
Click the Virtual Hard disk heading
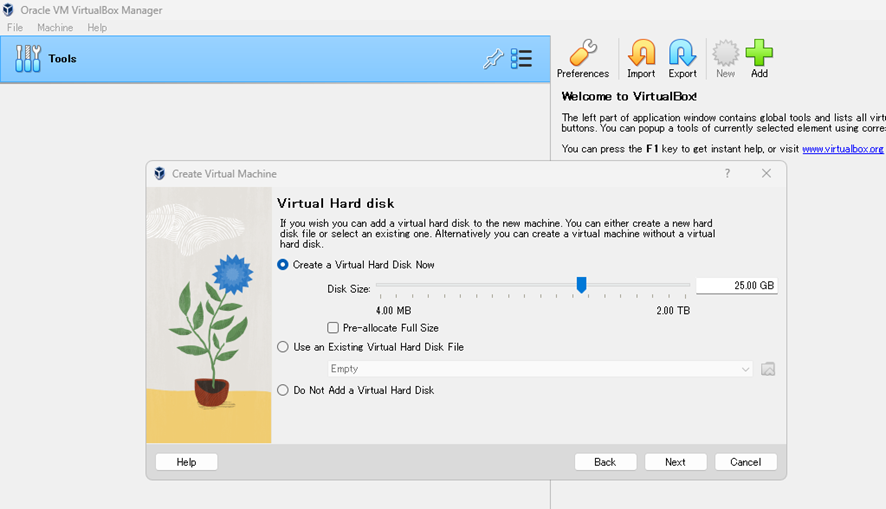click(336, 203)
